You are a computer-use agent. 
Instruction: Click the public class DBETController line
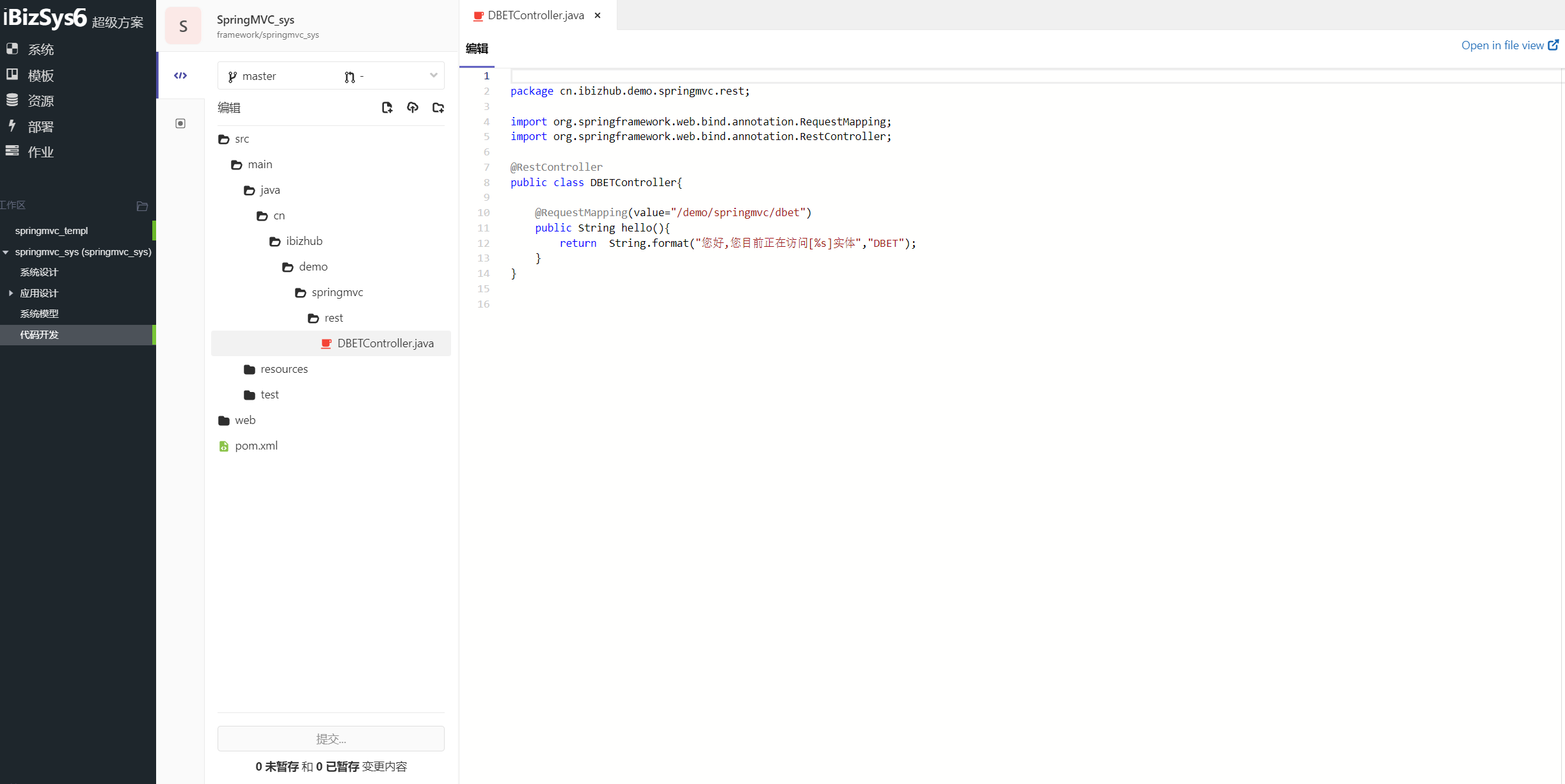[x=596, y=182]
